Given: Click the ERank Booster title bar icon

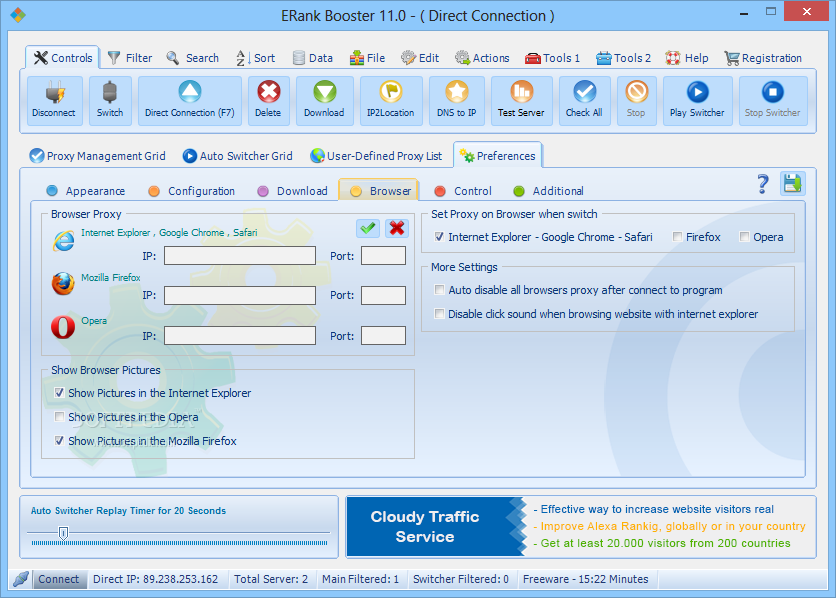Looking at the screenshot, I should click(18, 15).
